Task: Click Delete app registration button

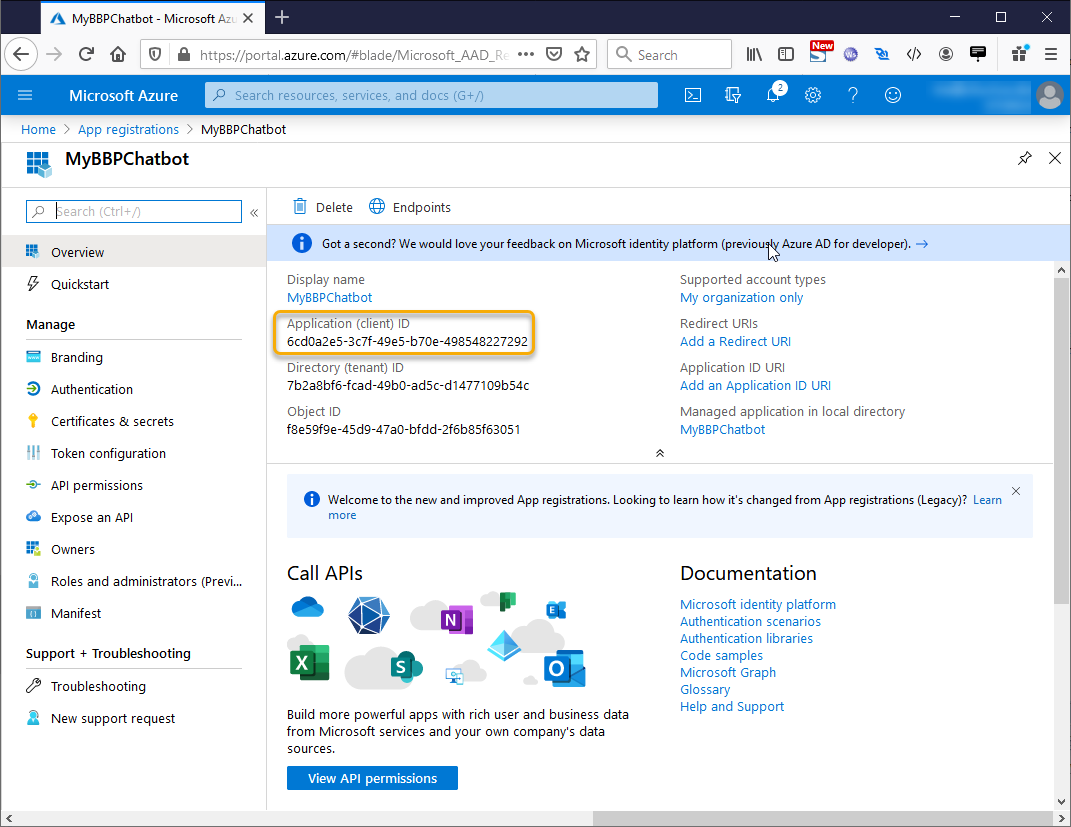Action: 322,207
